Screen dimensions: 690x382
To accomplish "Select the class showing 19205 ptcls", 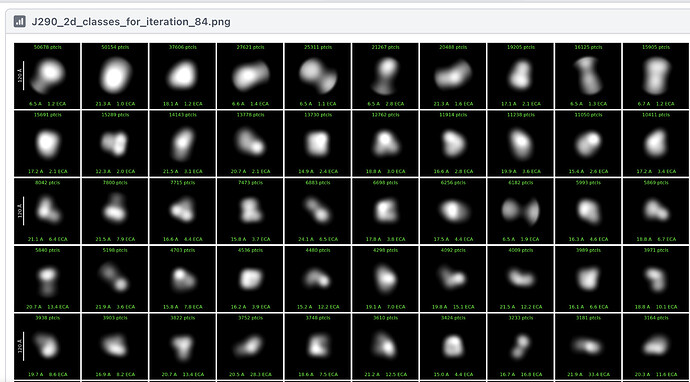I will coord(521,76).
